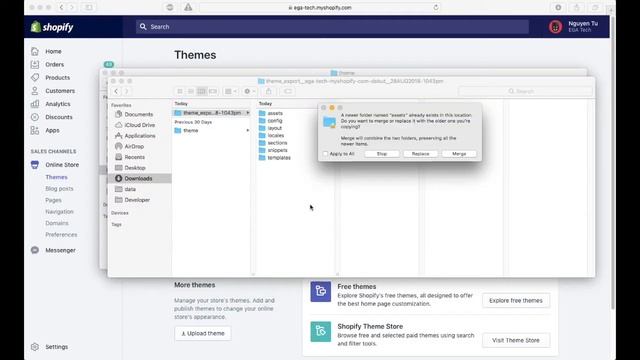Click the Upload theme button
This screenshot has width=640, height=360.
(x=203, y=333)
